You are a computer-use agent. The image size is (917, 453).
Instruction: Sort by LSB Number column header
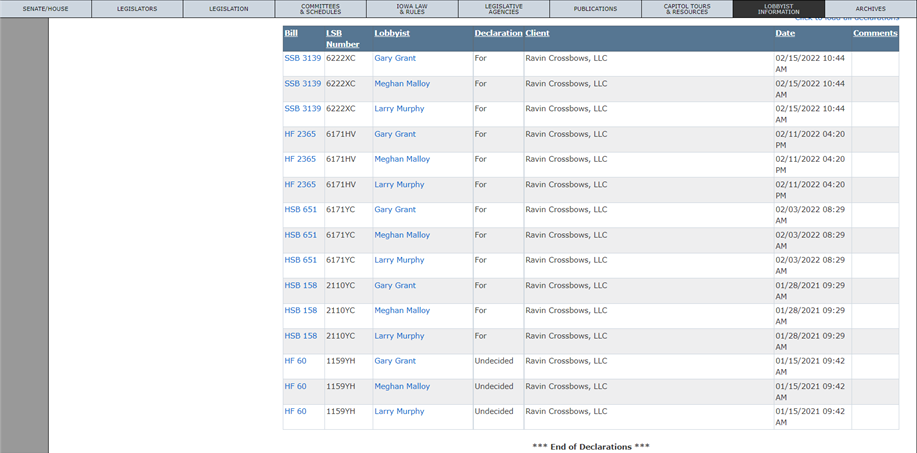point(343,39)
